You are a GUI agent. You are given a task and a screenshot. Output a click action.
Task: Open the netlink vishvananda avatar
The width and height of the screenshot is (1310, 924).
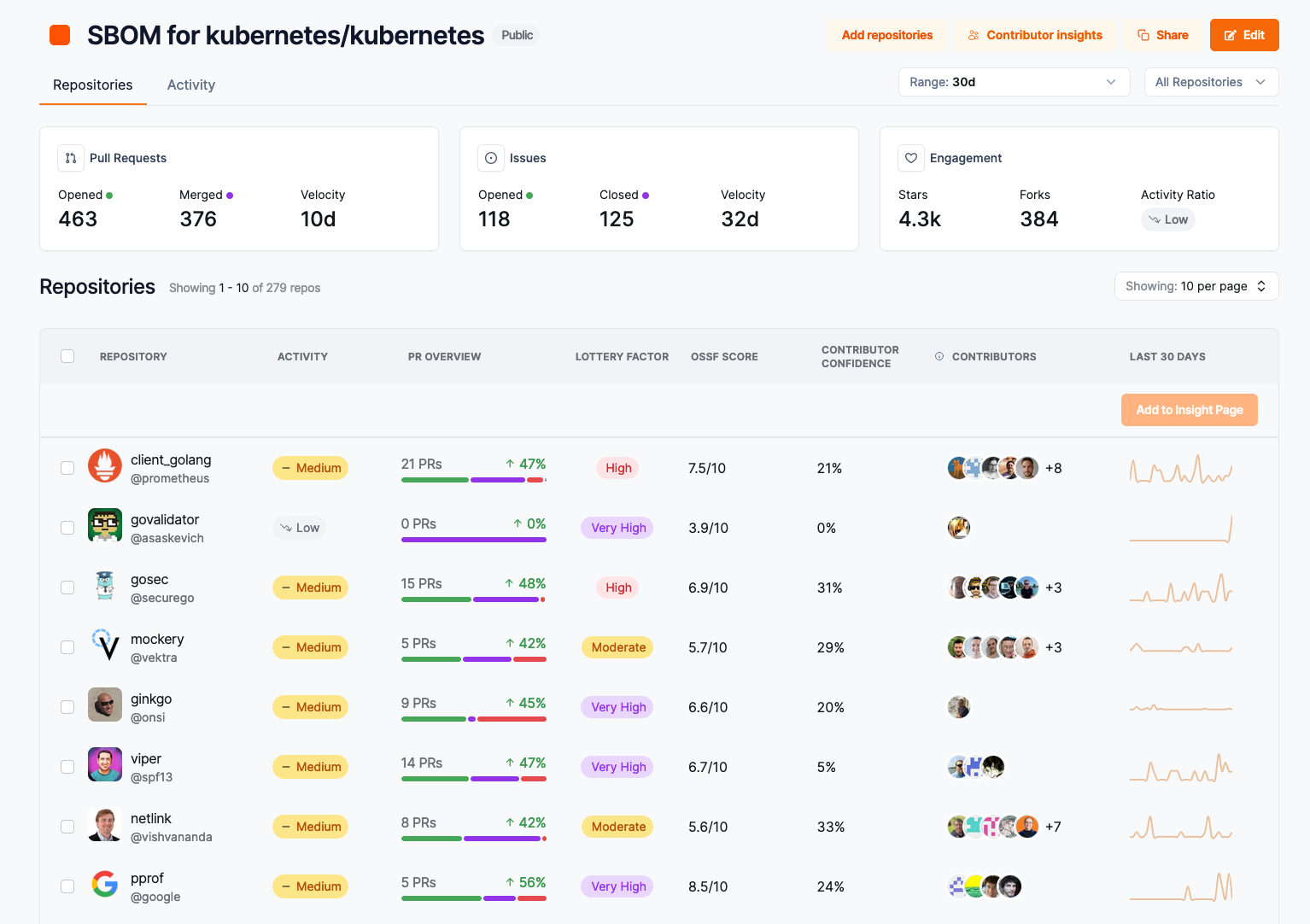105,824
